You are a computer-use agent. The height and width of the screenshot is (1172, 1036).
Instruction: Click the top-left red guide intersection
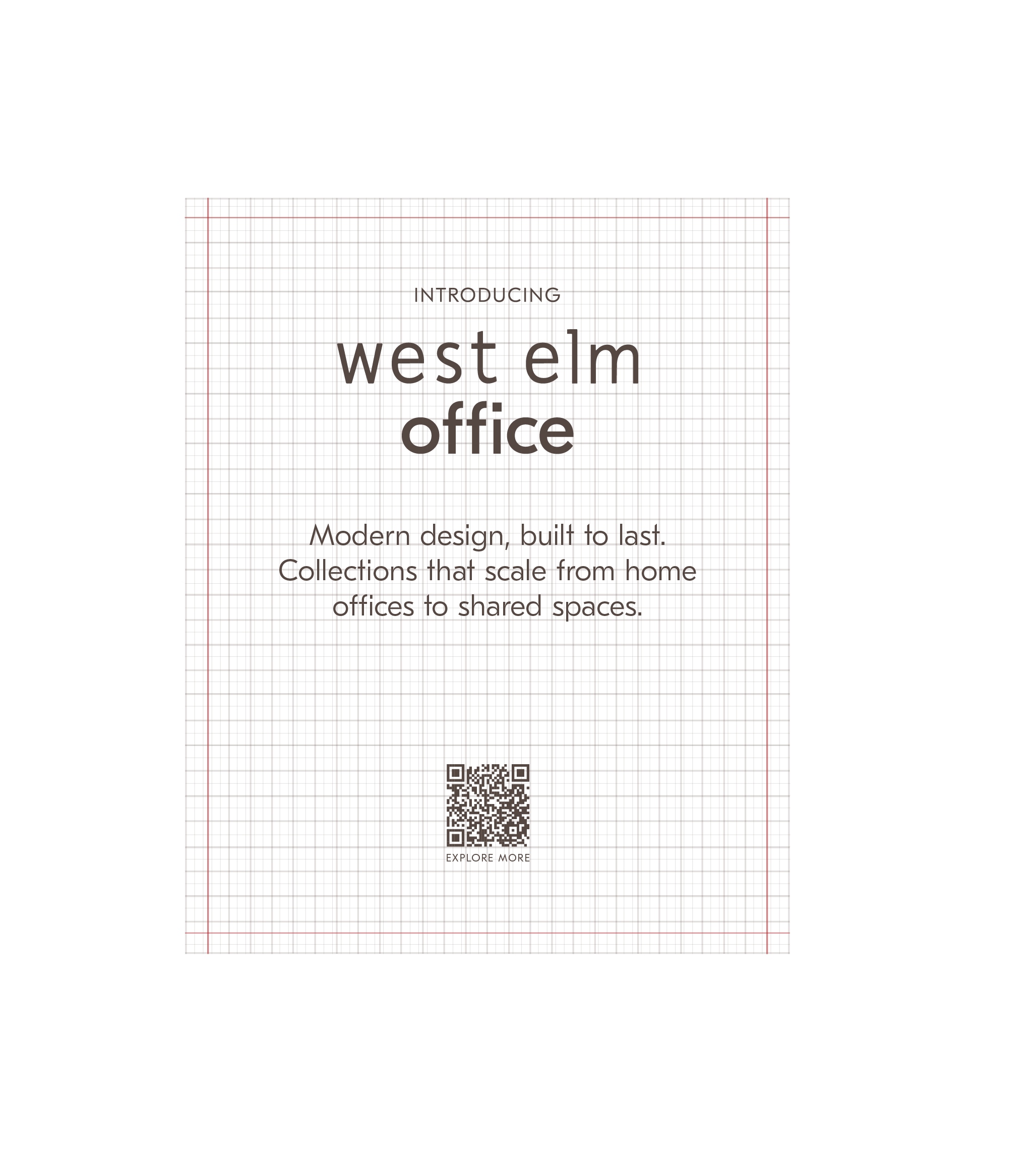coord(208,218)
